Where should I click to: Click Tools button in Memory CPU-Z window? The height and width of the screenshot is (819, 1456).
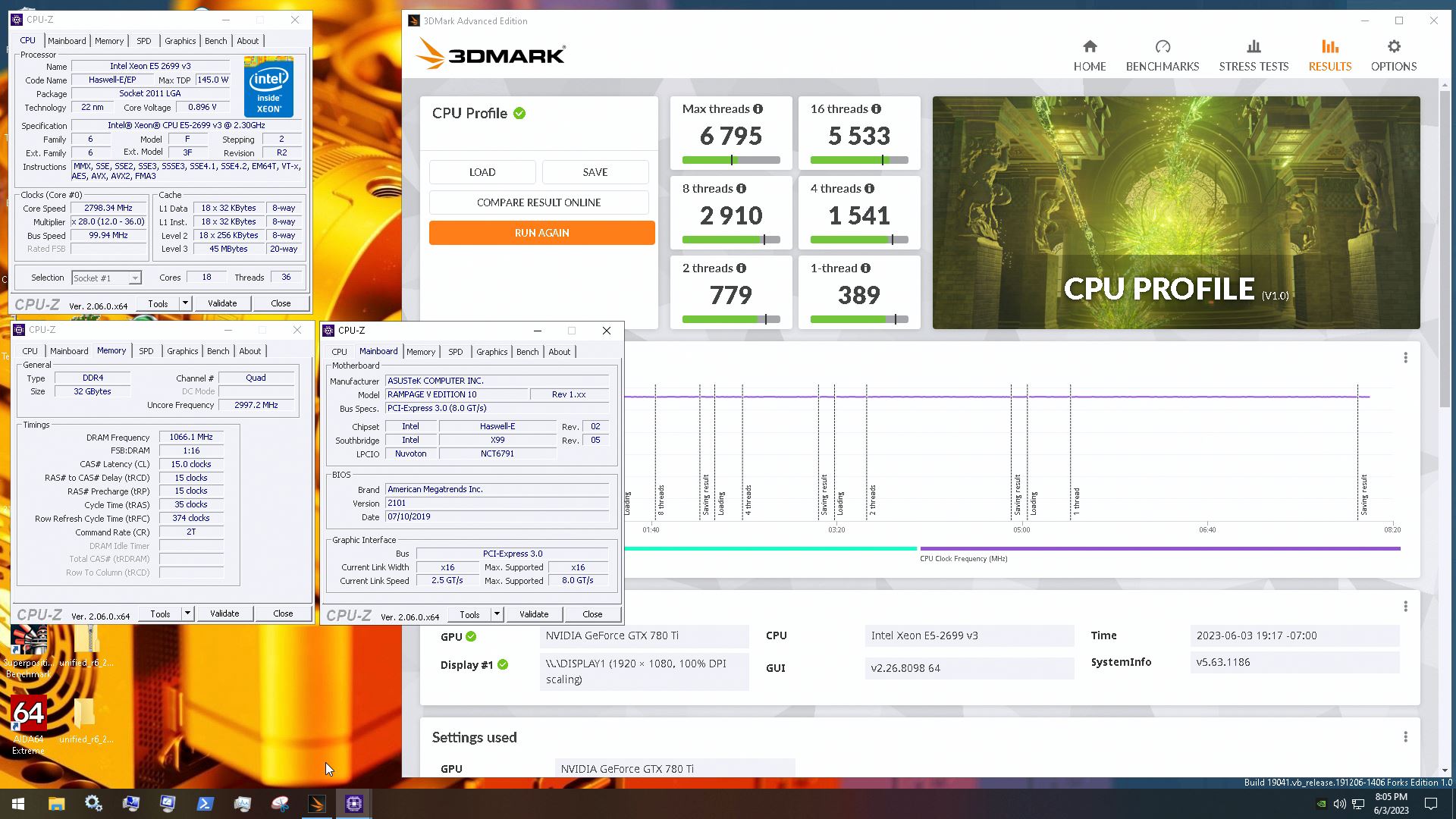160,613
